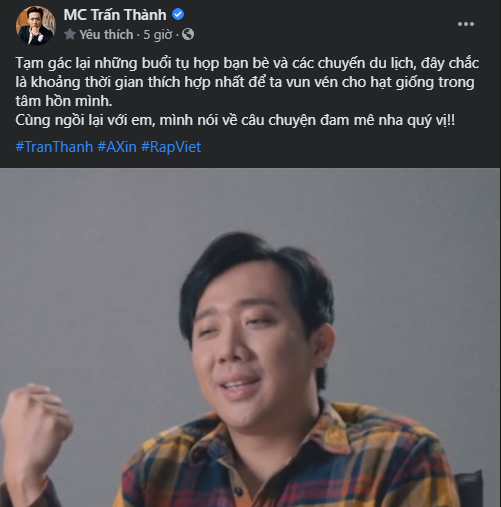Open MC Trấn Thành profile avatar
This screenshot has width=501, height=507.
(36, 25)
